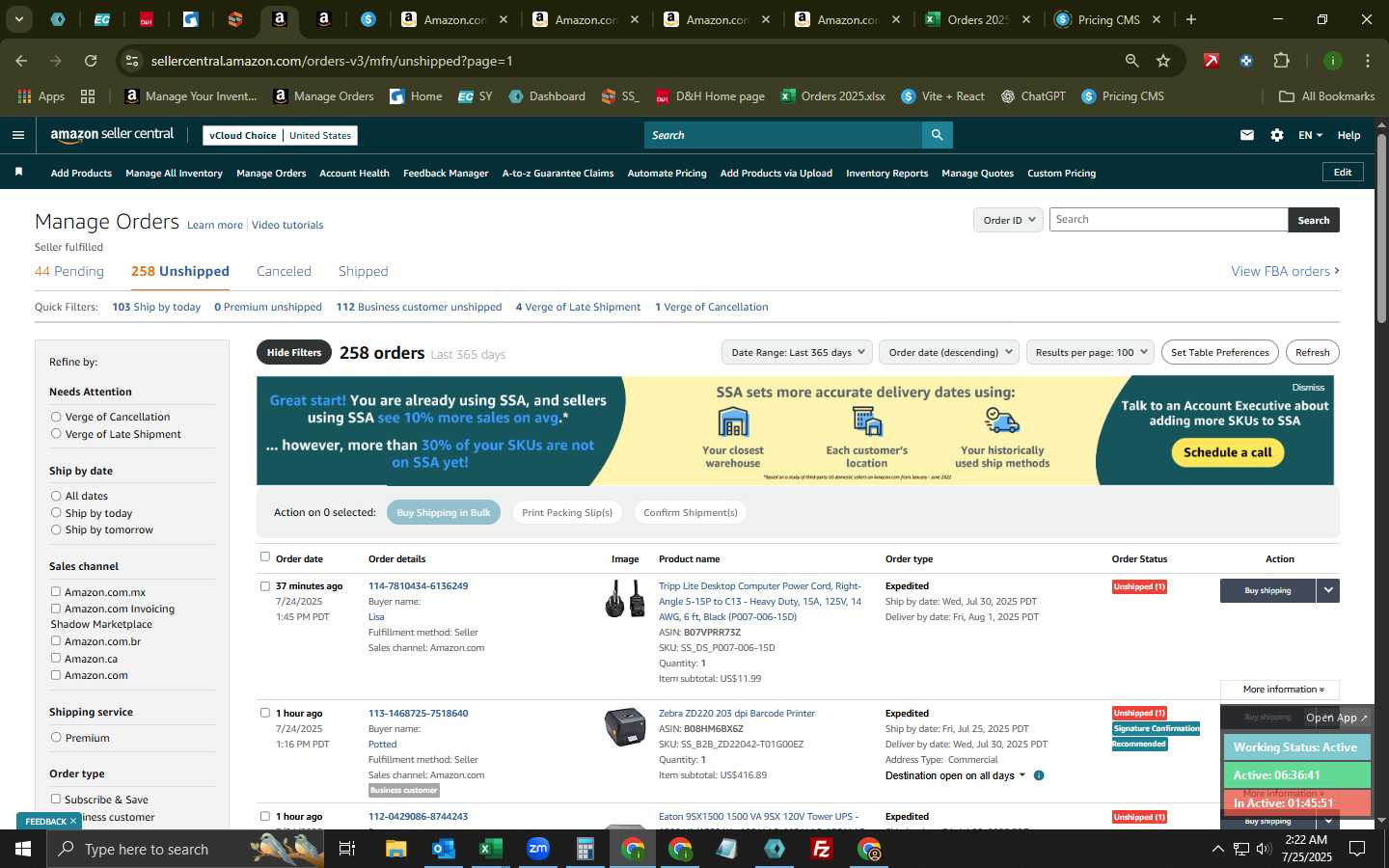1389x868 pixels.
Task: Go back using browser back arrow
Action: click(x=21, y=61)
